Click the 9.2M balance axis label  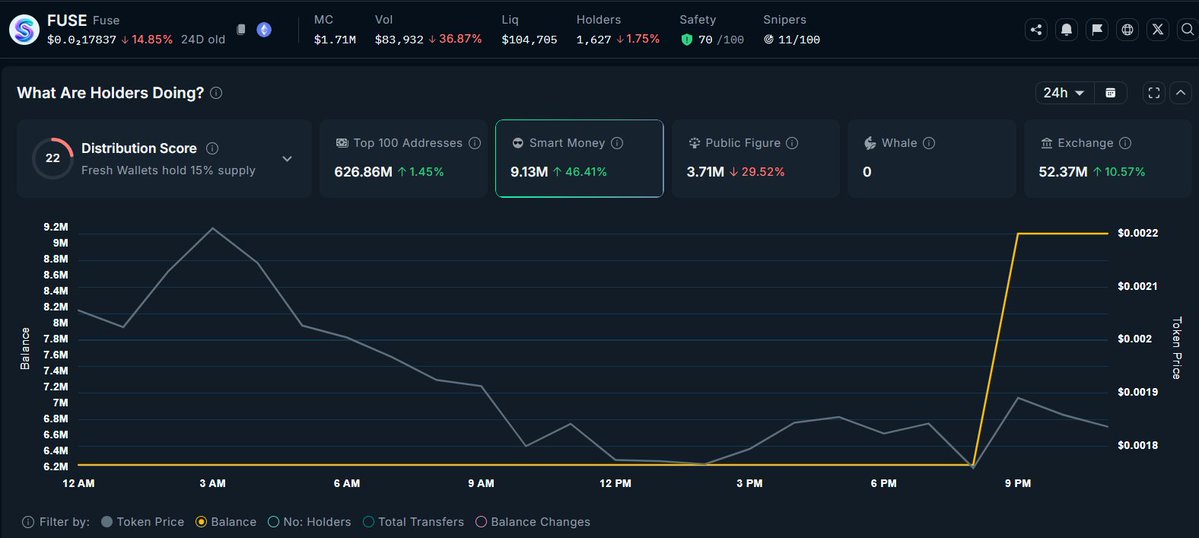click(x=56, y=227)
